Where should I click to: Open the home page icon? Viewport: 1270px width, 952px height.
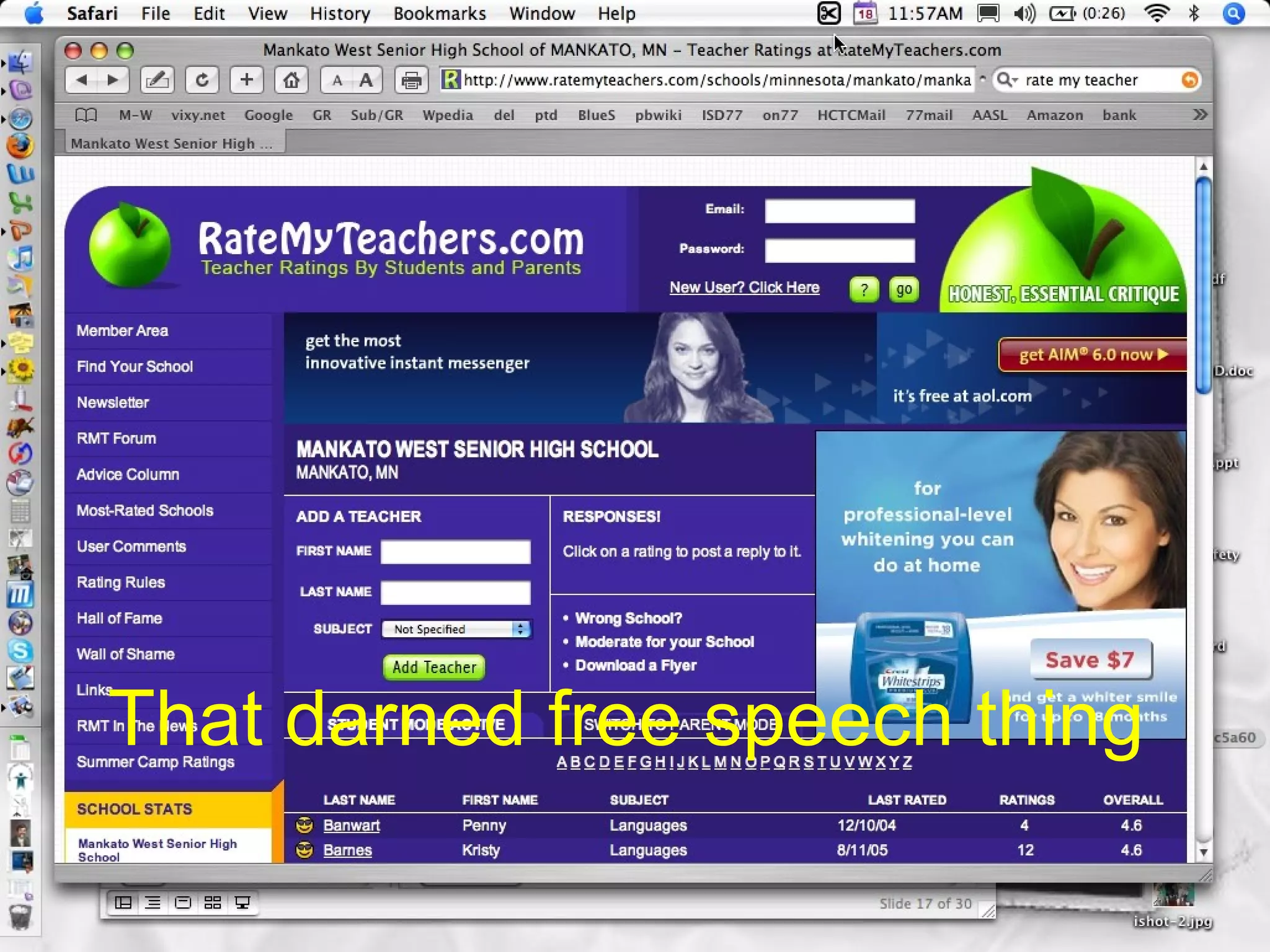pyautogui.click(x=291, y=80)
